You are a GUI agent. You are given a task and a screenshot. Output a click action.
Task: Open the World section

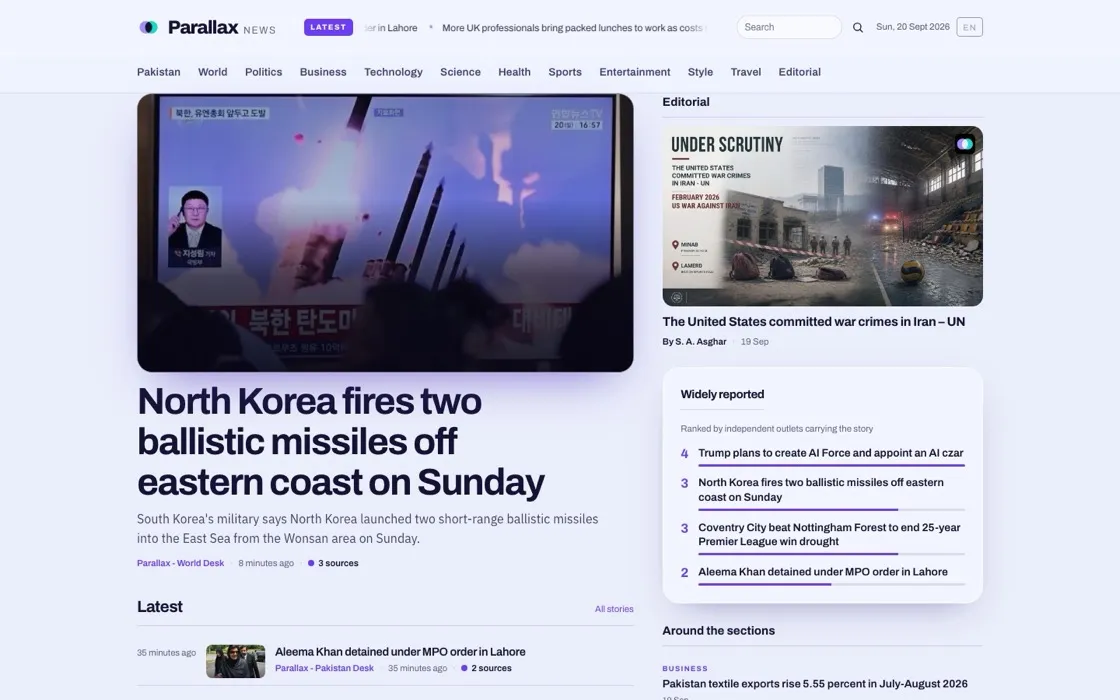coord(213,72)
